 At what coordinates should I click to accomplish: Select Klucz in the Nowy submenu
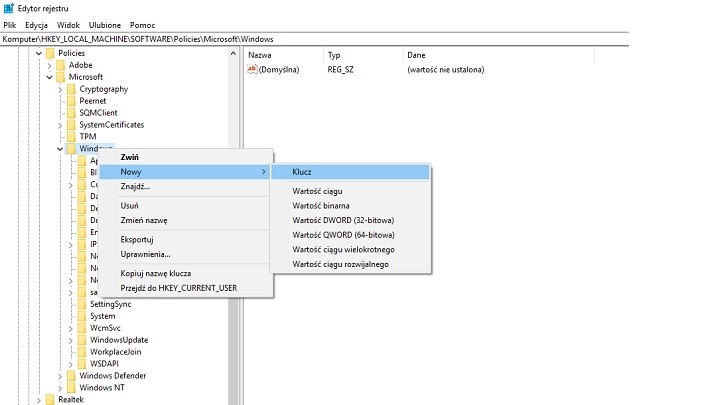tap(350, 172)
